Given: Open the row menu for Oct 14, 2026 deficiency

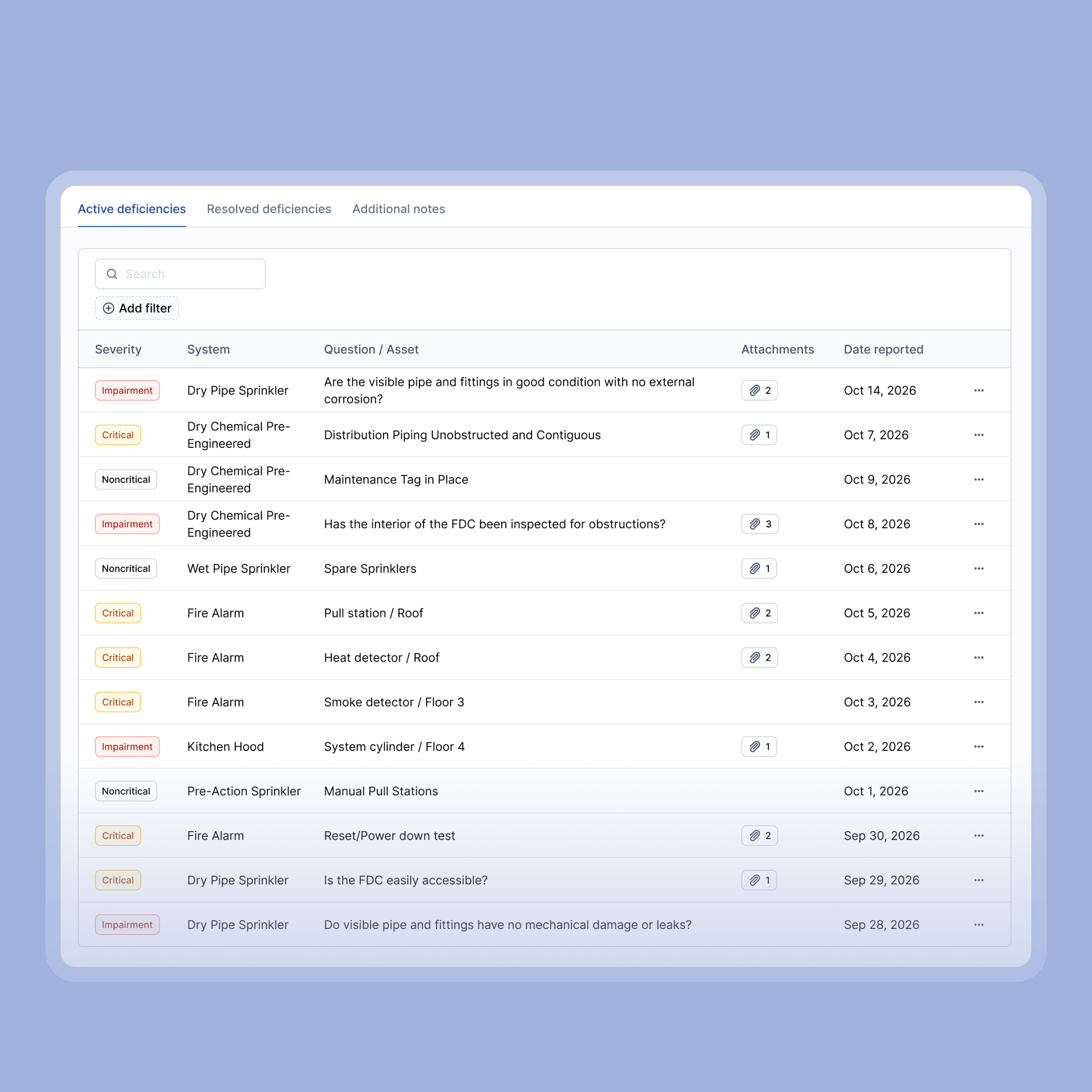Looking at the screenshot, I should 978,391.
